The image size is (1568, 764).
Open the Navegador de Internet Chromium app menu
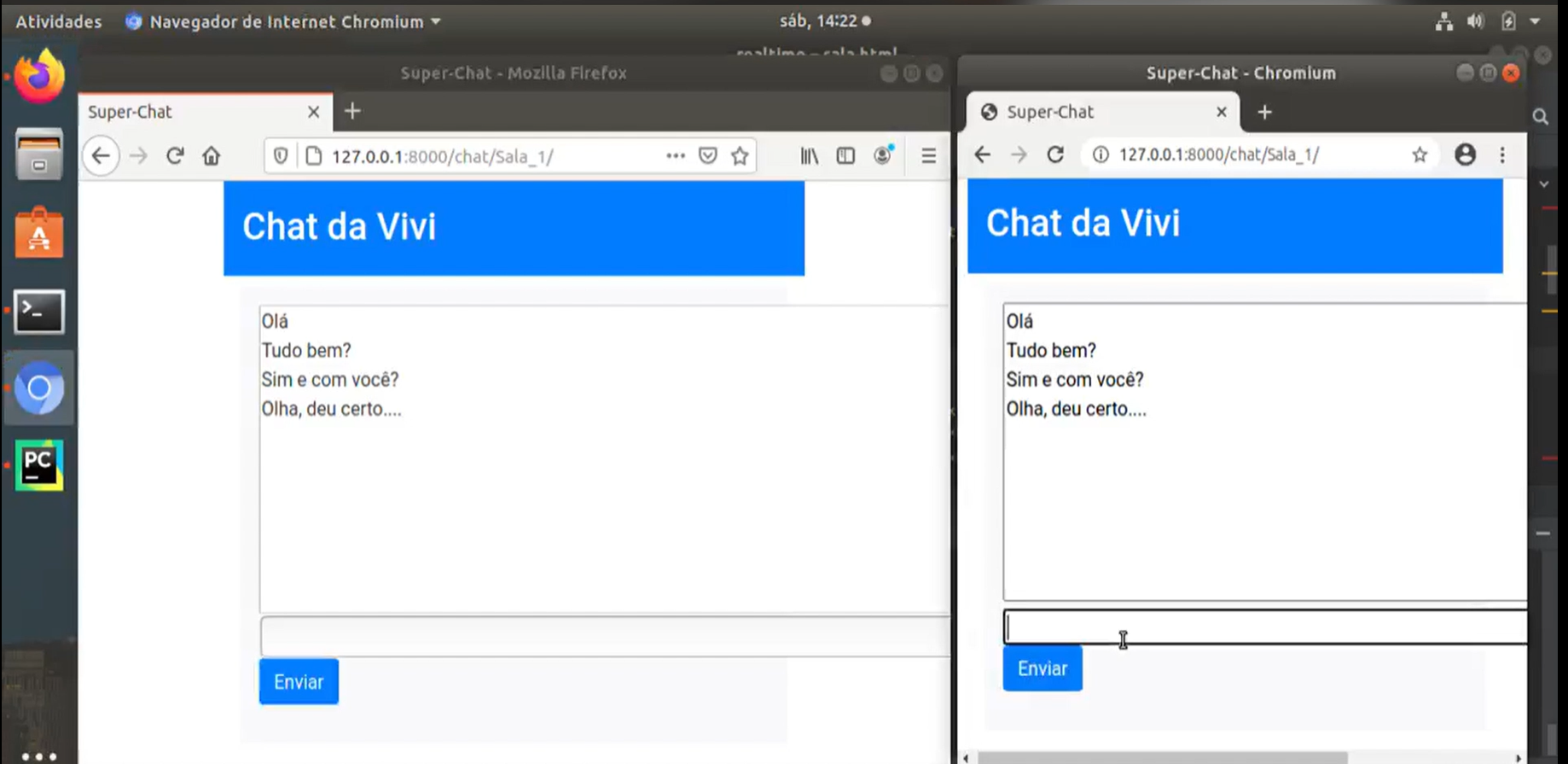point(282,21)
